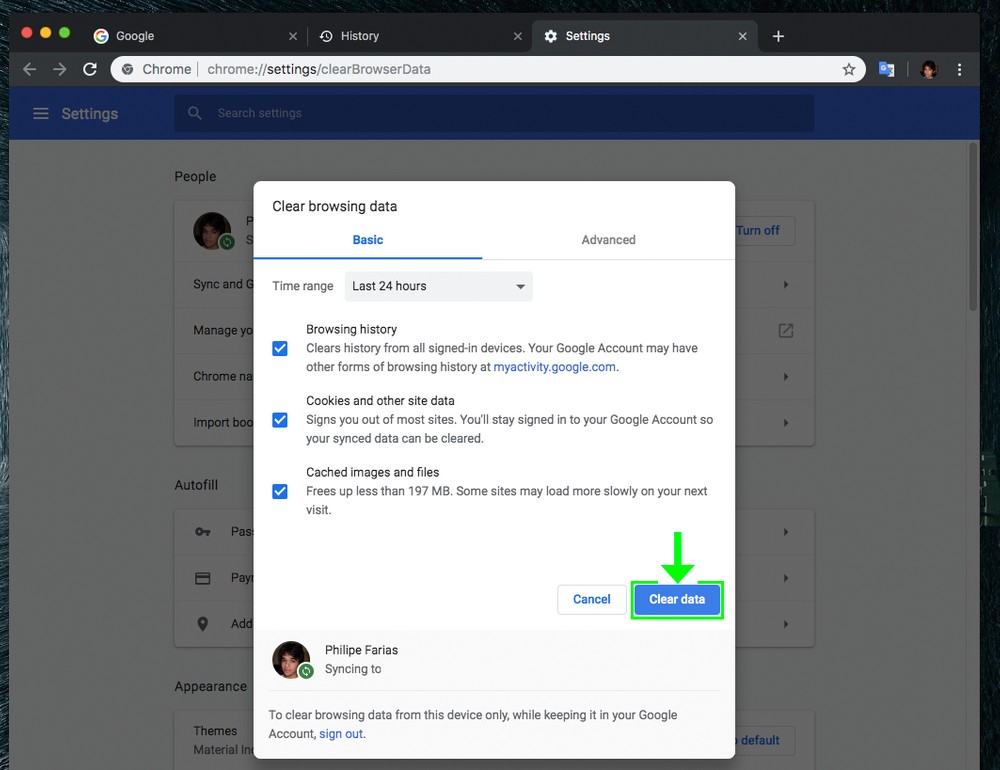Switch to the Advanced tab
This screenshot has height=770, width=1000.
(608, 240)
